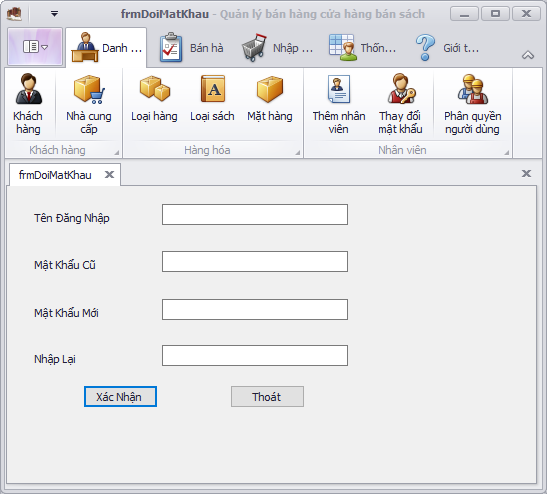Click the Xác Nhận button

pos(120,397)
